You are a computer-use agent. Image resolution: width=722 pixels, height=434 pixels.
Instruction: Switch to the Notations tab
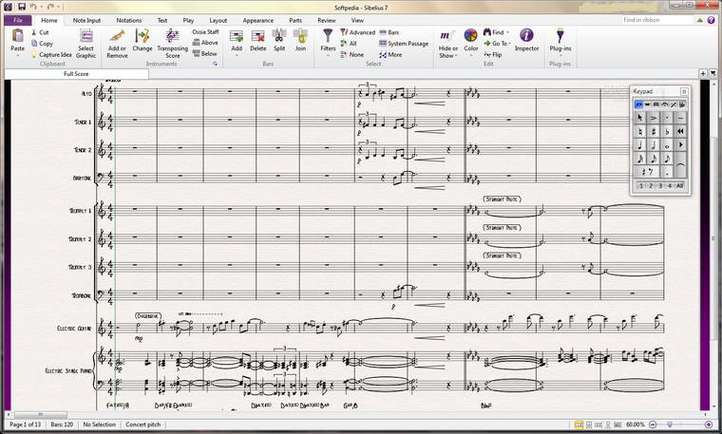tap(129, 20)
